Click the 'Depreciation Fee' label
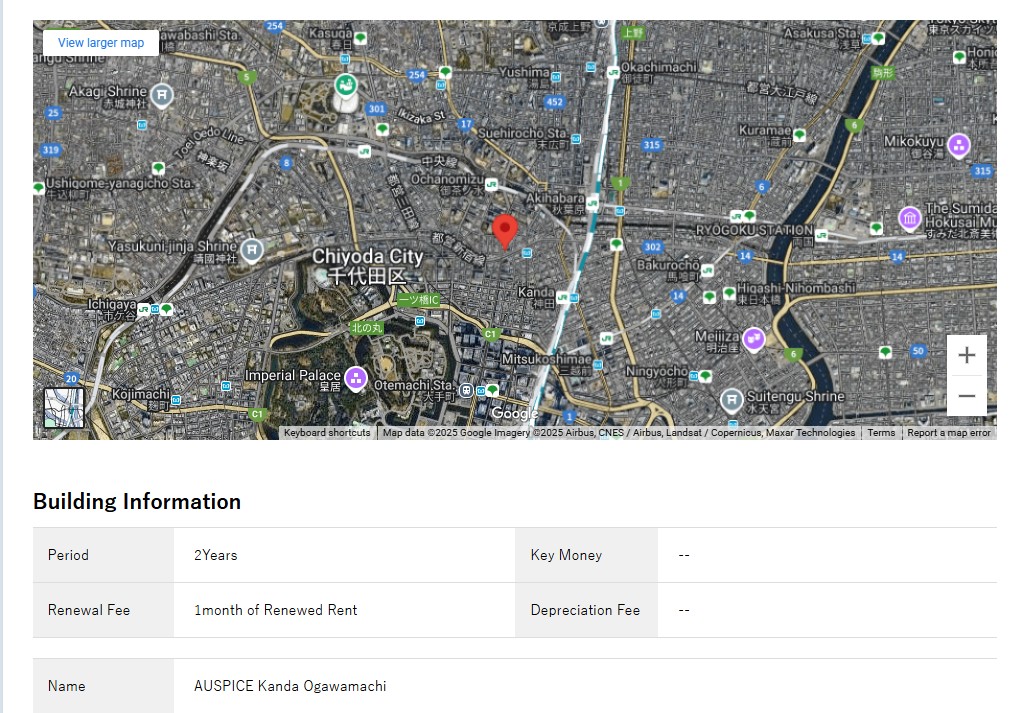This screenshot has width=1024, height=713. [585, 610]
